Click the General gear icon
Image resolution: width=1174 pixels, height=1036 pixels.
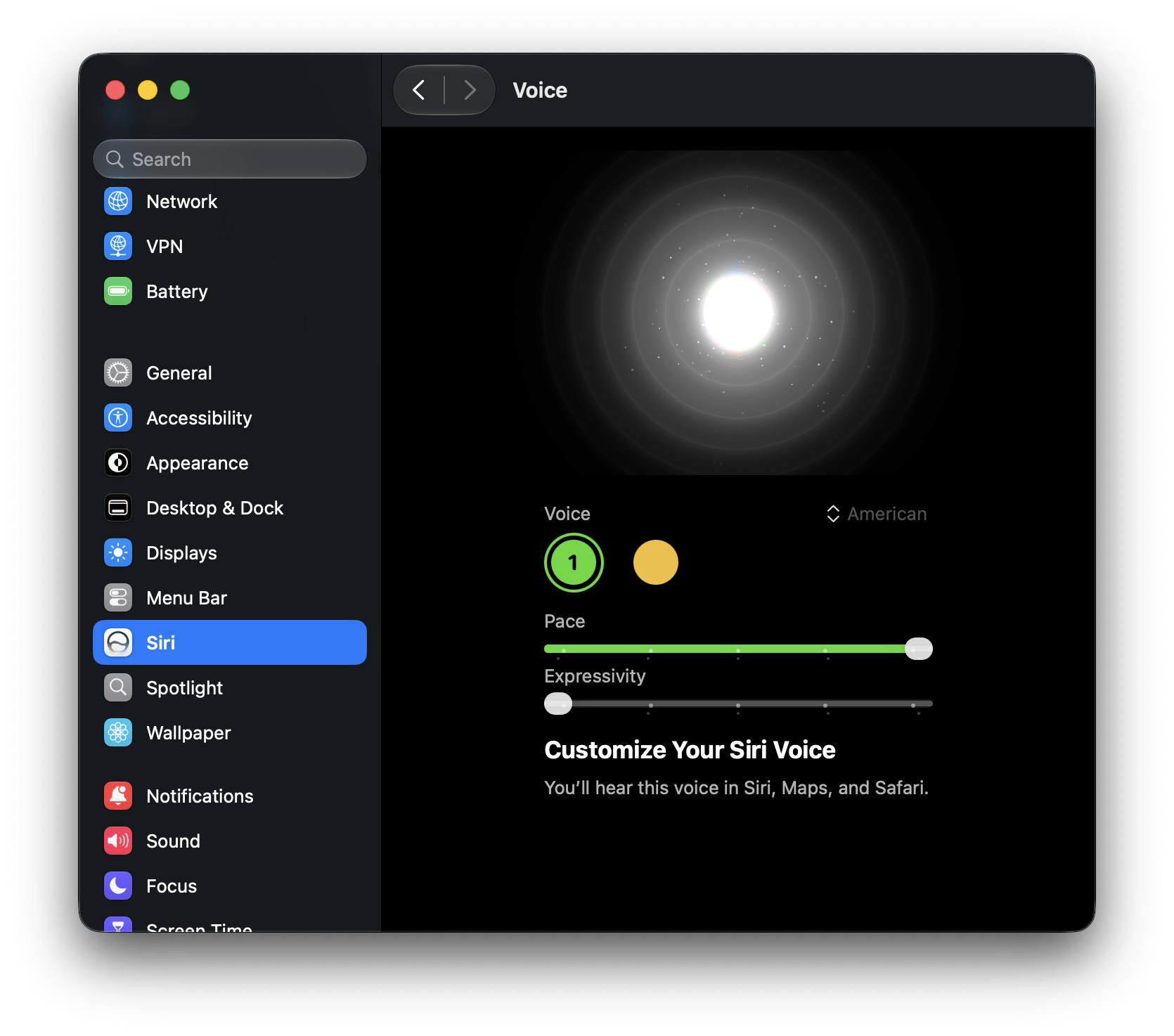(118, 373)
